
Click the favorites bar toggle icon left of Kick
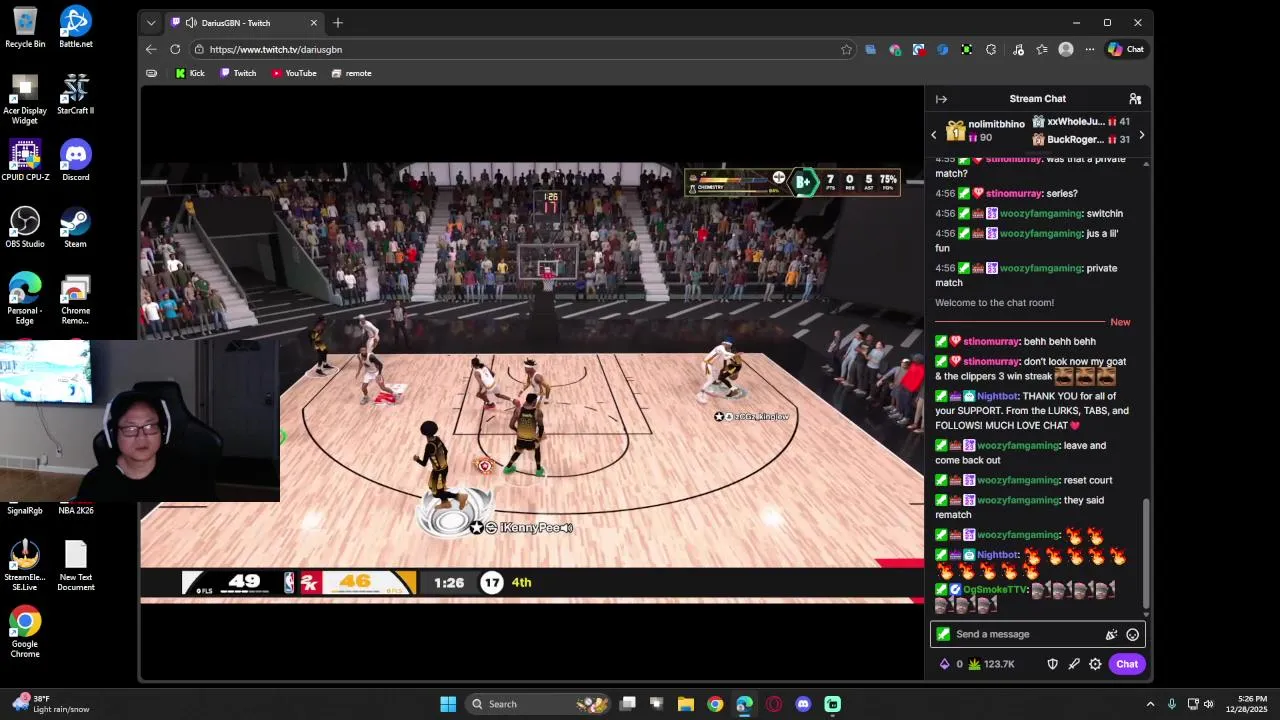151,73
